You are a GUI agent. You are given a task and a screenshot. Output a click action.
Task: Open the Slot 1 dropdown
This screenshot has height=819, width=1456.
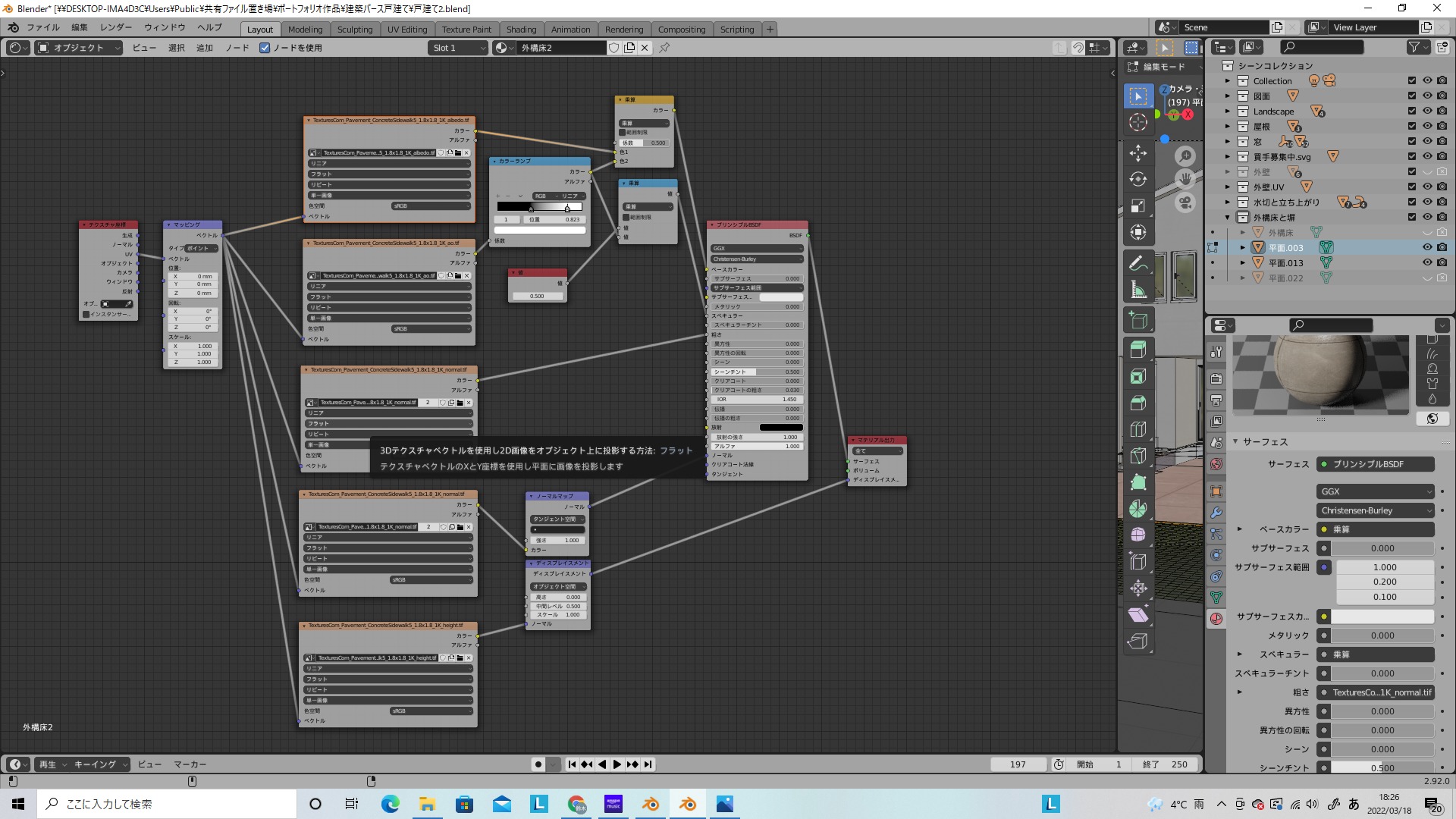click(x=458, y=48)
